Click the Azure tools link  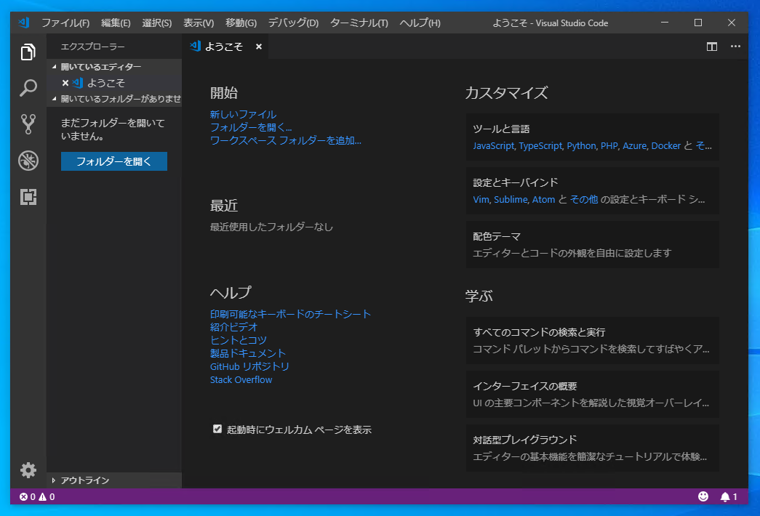[634, 146]
